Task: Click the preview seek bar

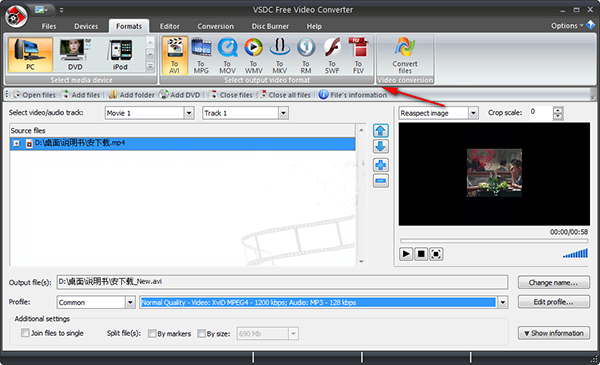Action: [494, 241]
